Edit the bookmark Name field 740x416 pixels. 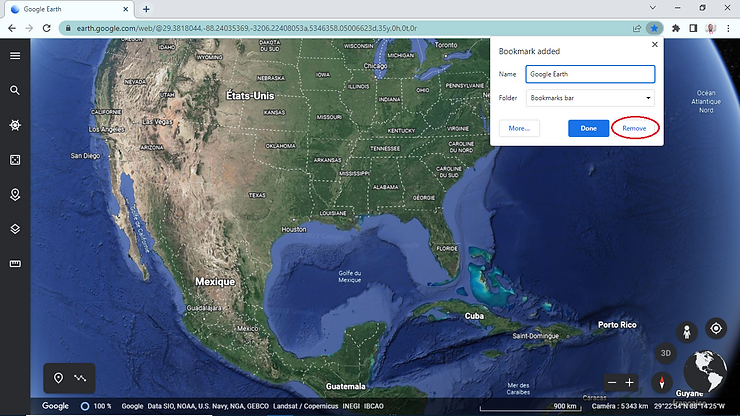tap(590, 74)
